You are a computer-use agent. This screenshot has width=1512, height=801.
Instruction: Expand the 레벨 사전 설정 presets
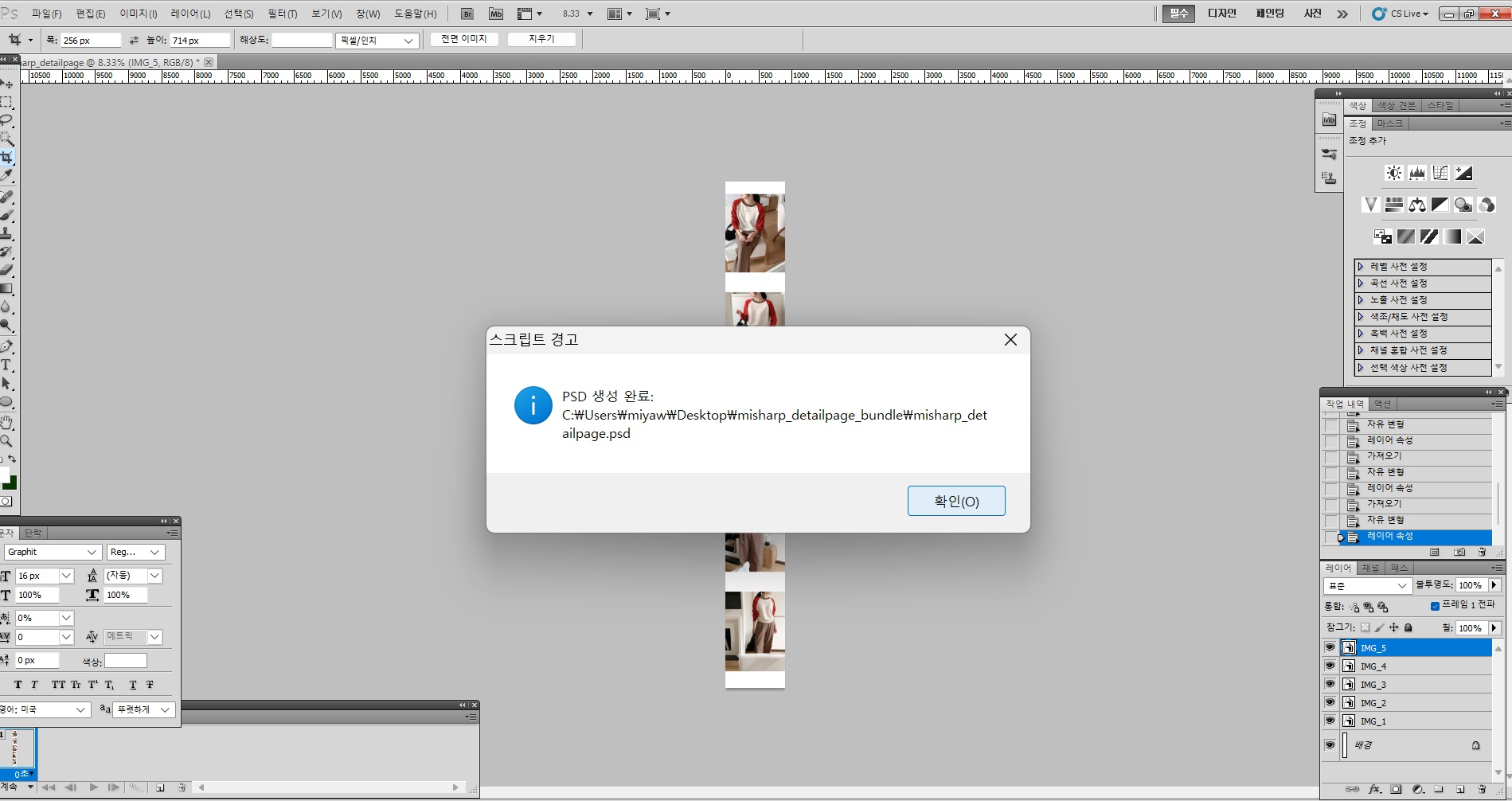1361,267
